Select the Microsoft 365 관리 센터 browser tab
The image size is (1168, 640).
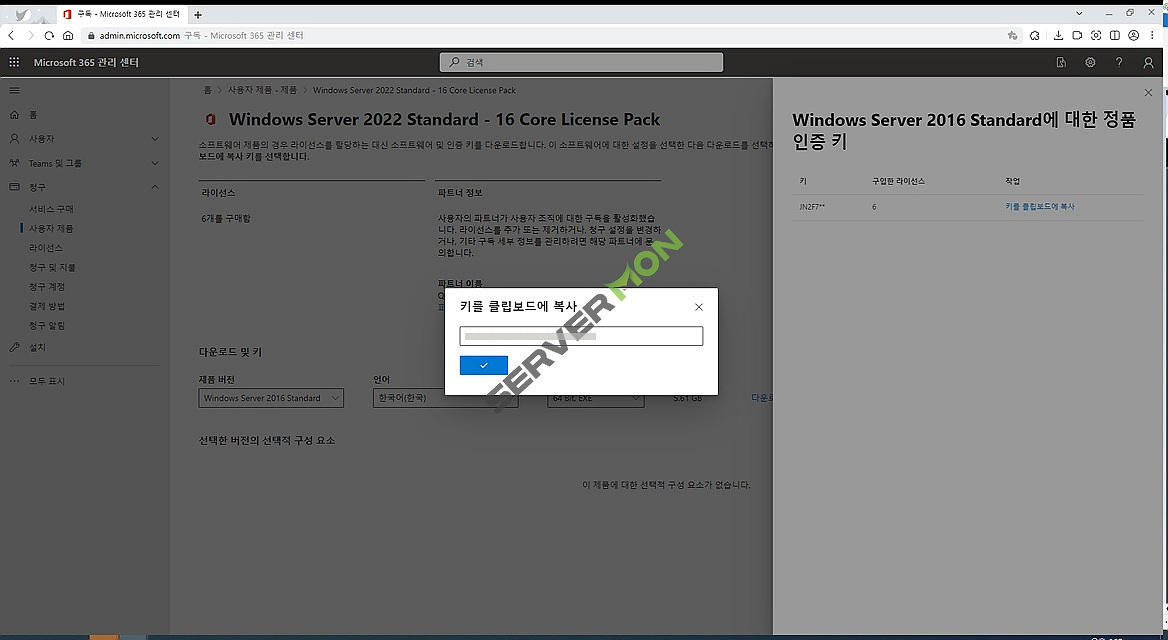click(123, 14)
